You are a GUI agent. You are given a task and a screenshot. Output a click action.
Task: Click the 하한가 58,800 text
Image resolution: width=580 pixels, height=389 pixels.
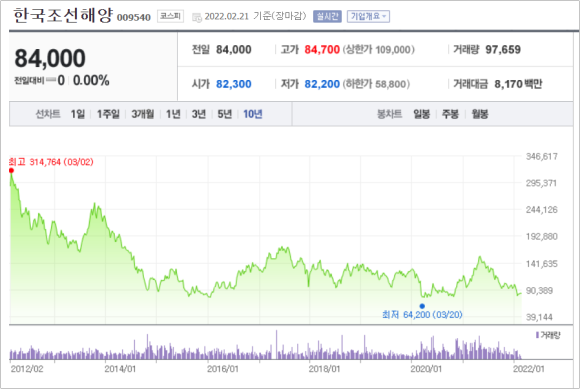pos(376,84)
